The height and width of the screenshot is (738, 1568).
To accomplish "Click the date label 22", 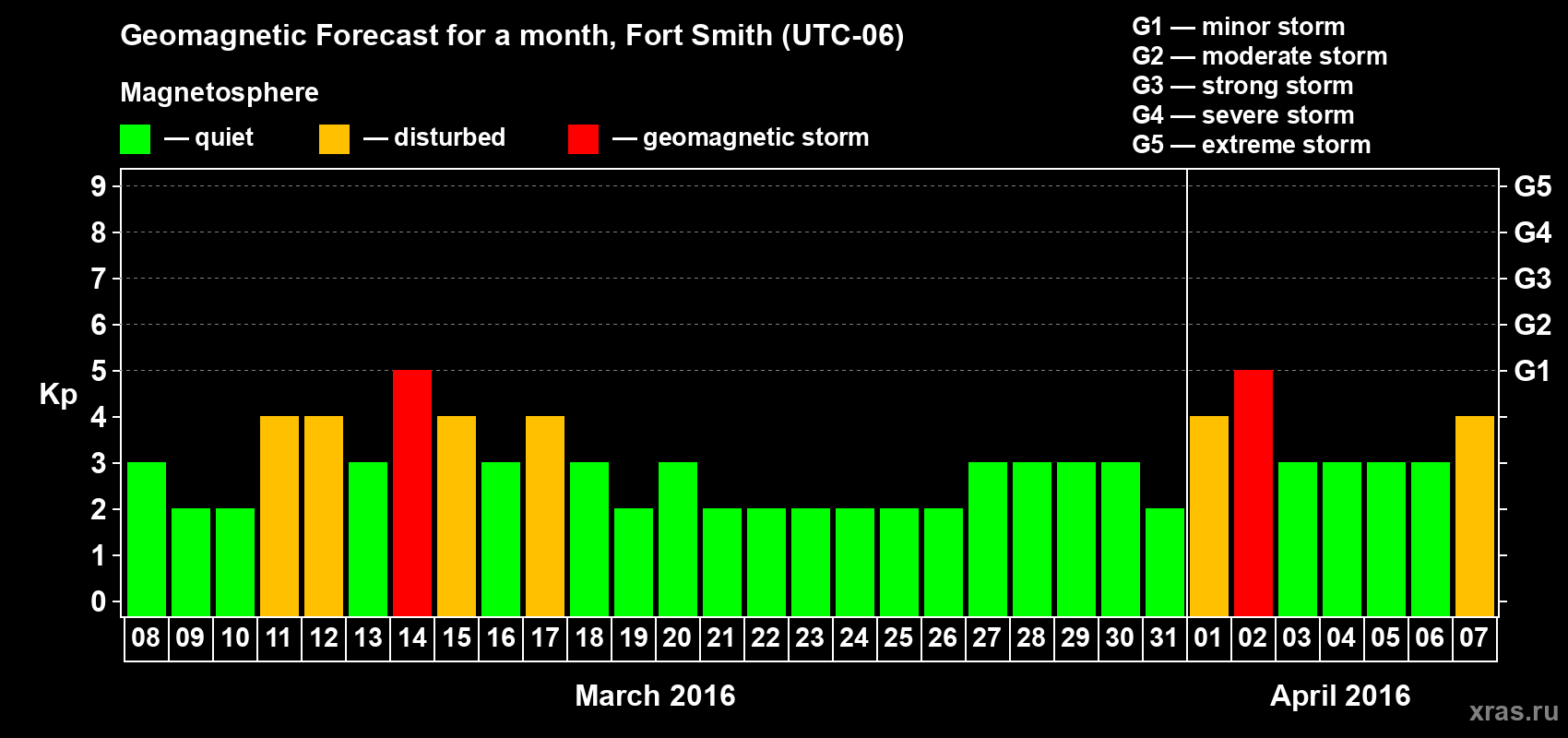I will pos(766,638).
